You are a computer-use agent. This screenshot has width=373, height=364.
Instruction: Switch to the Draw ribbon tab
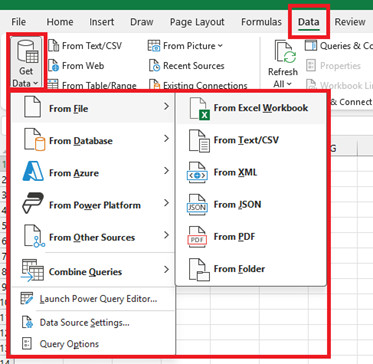[x=142, y=22]
